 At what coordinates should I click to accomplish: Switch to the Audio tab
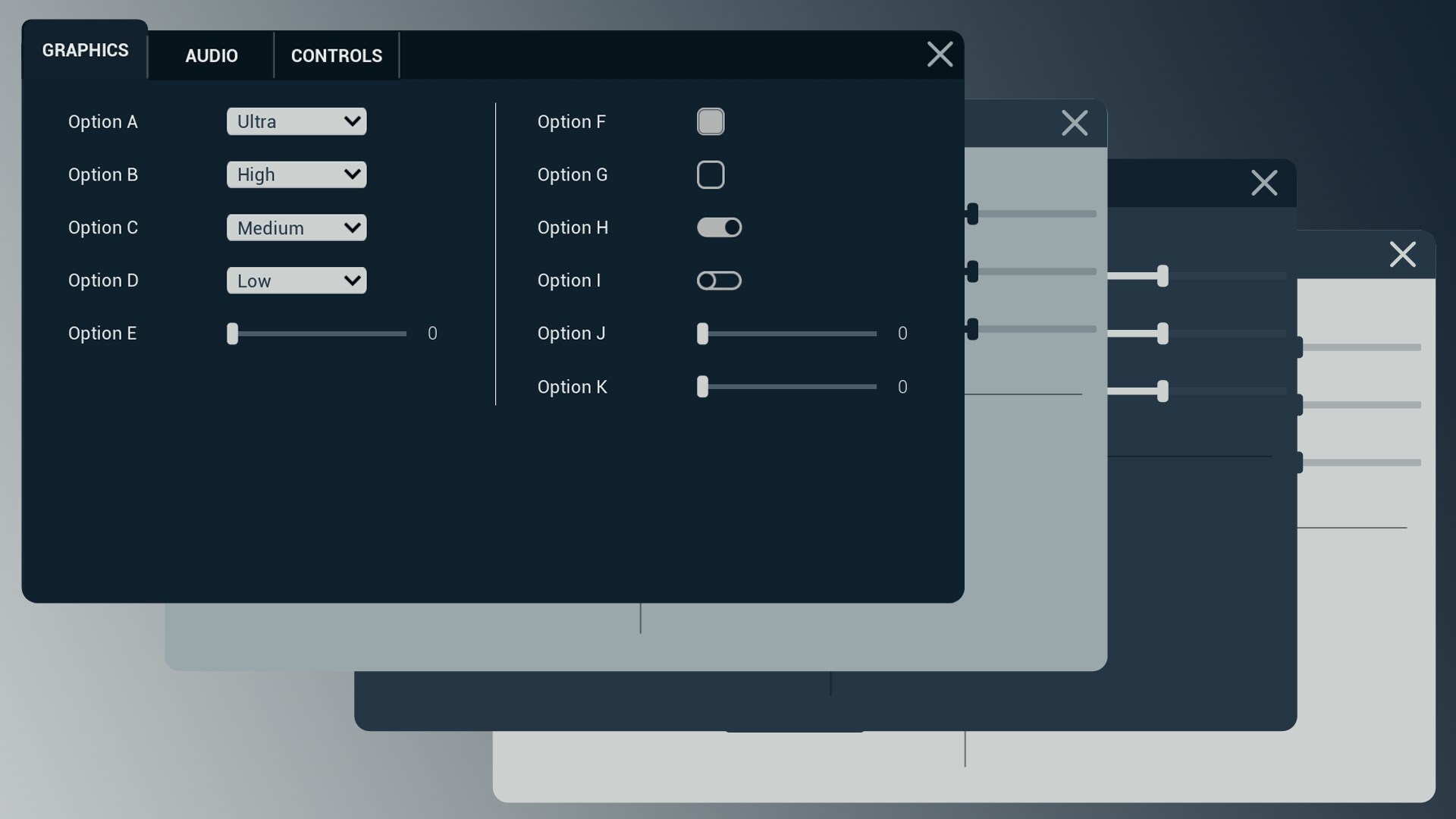point(211,55)
